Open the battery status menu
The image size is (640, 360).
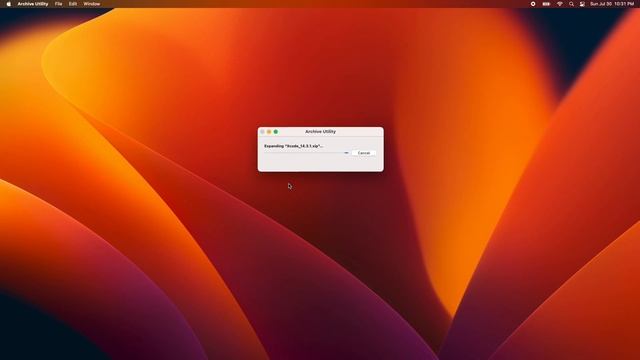(546, 4)
